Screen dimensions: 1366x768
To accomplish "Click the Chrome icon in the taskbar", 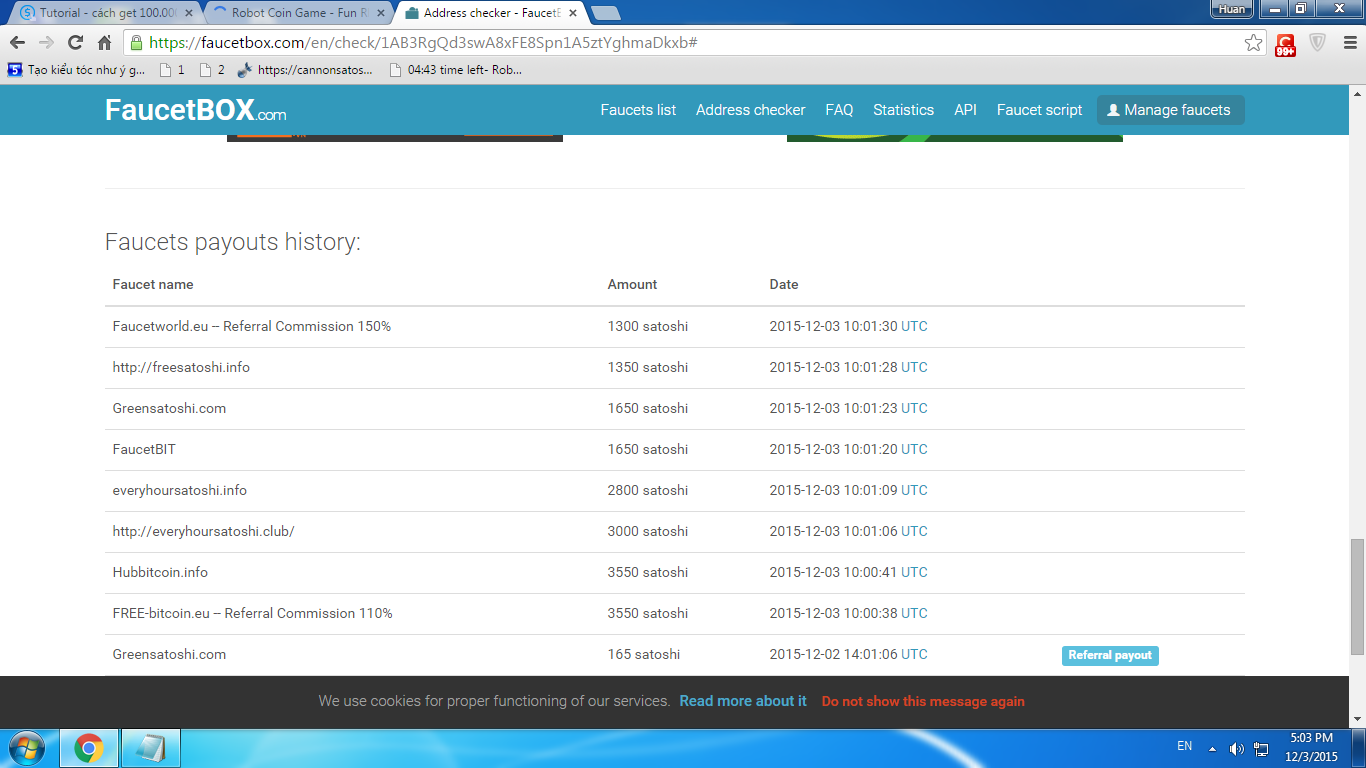I will pyautogui.click(x=89, y=748).
